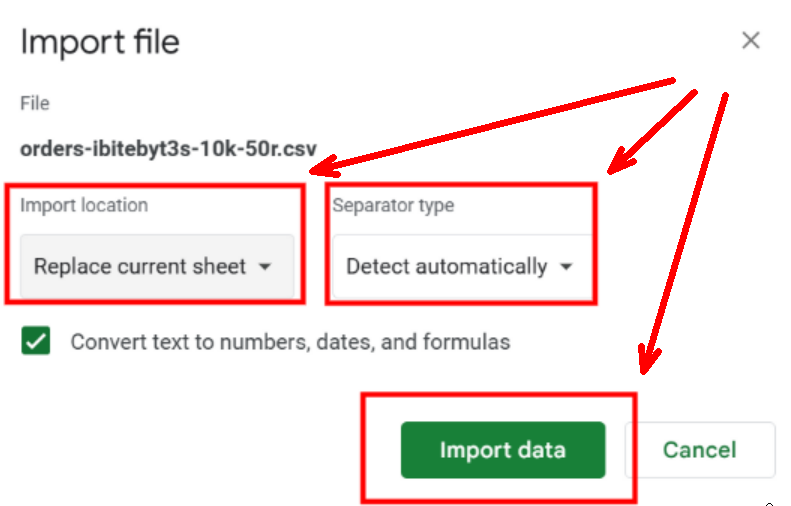791x506 pixels.
Task: Click the Replace current sheet text
Action: pyautogui.click(x=140, y=267)
